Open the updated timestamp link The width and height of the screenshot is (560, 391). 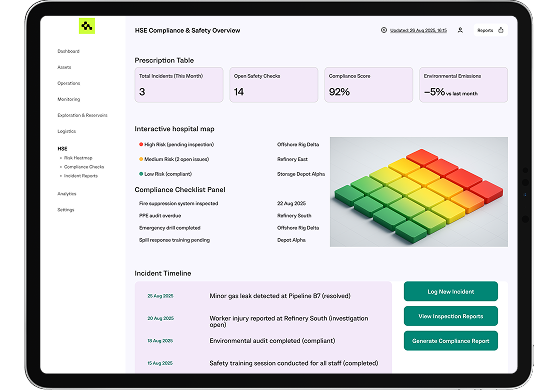[418, 30]
